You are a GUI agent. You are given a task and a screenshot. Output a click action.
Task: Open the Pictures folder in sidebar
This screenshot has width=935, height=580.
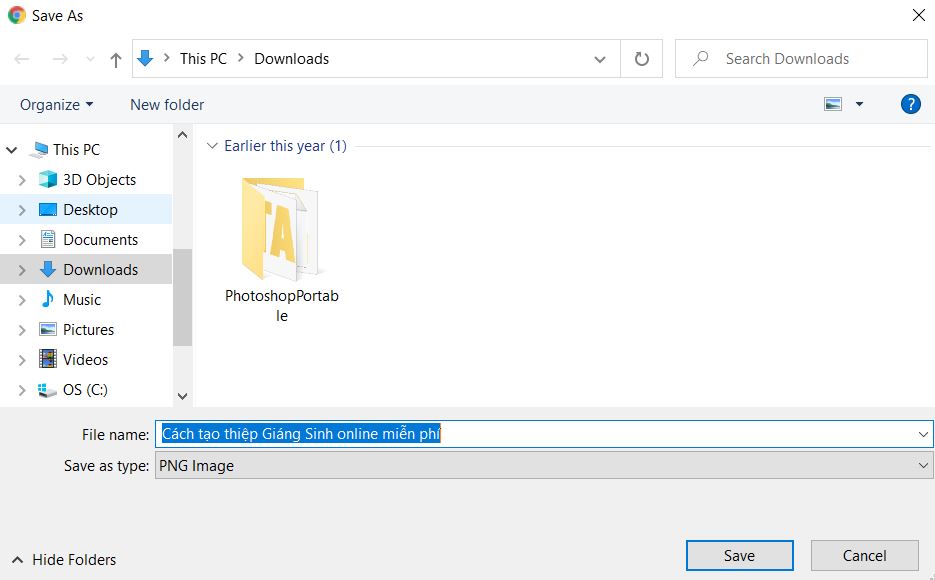[x=88, y=330]
